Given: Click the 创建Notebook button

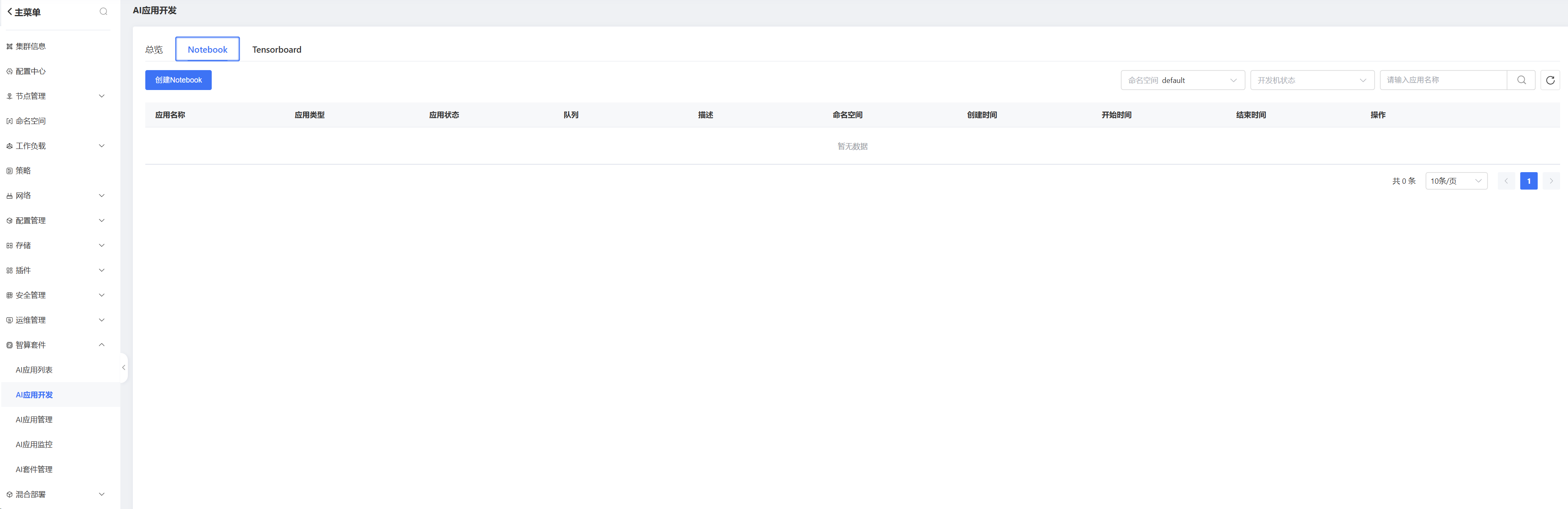Looking at the screenshot, I should point(179,80).
